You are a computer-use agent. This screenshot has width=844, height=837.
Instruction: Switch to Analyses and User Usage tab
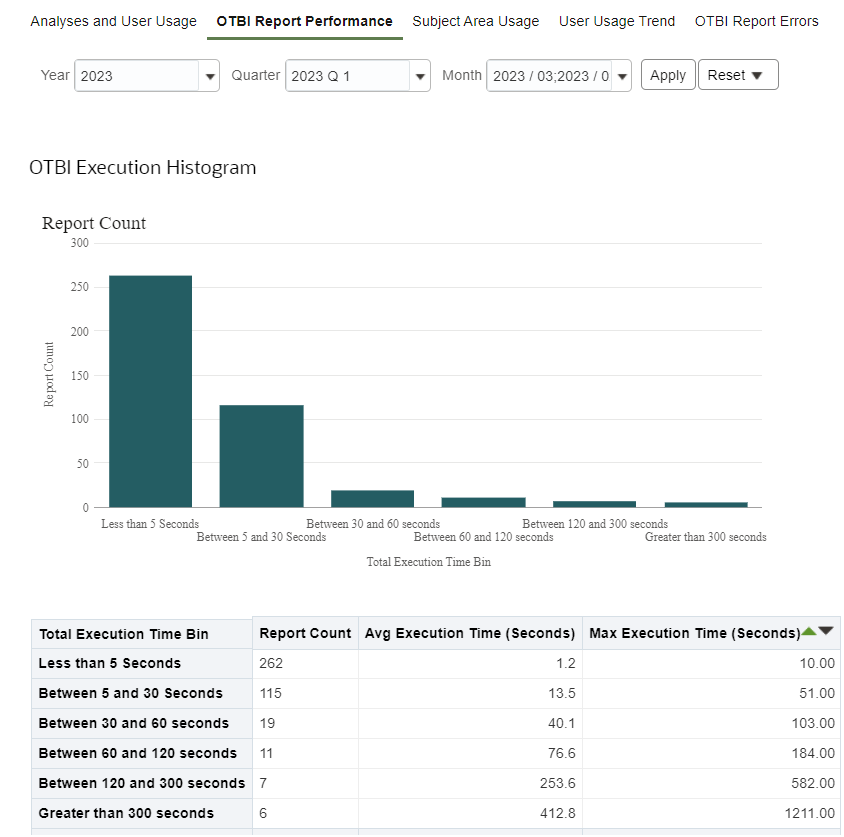point(113,21)
